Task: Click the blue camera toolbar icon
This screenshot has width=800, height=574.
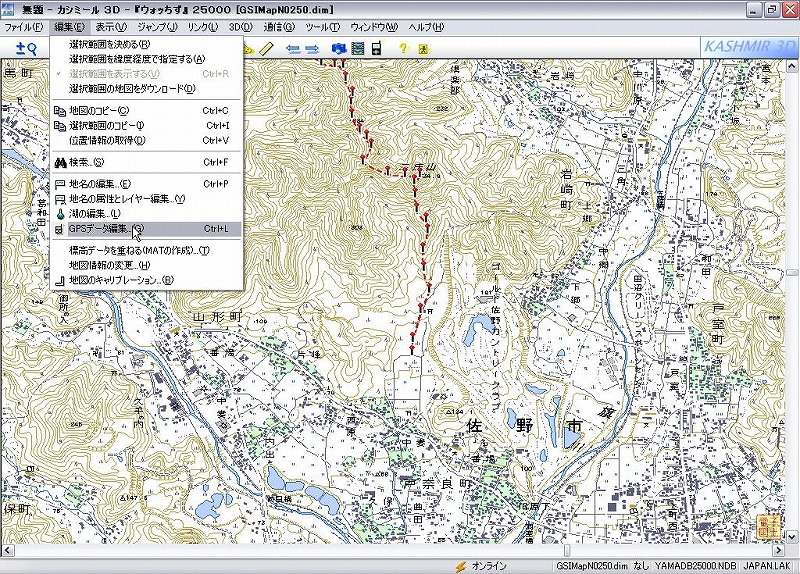Action: pos(339,48)
